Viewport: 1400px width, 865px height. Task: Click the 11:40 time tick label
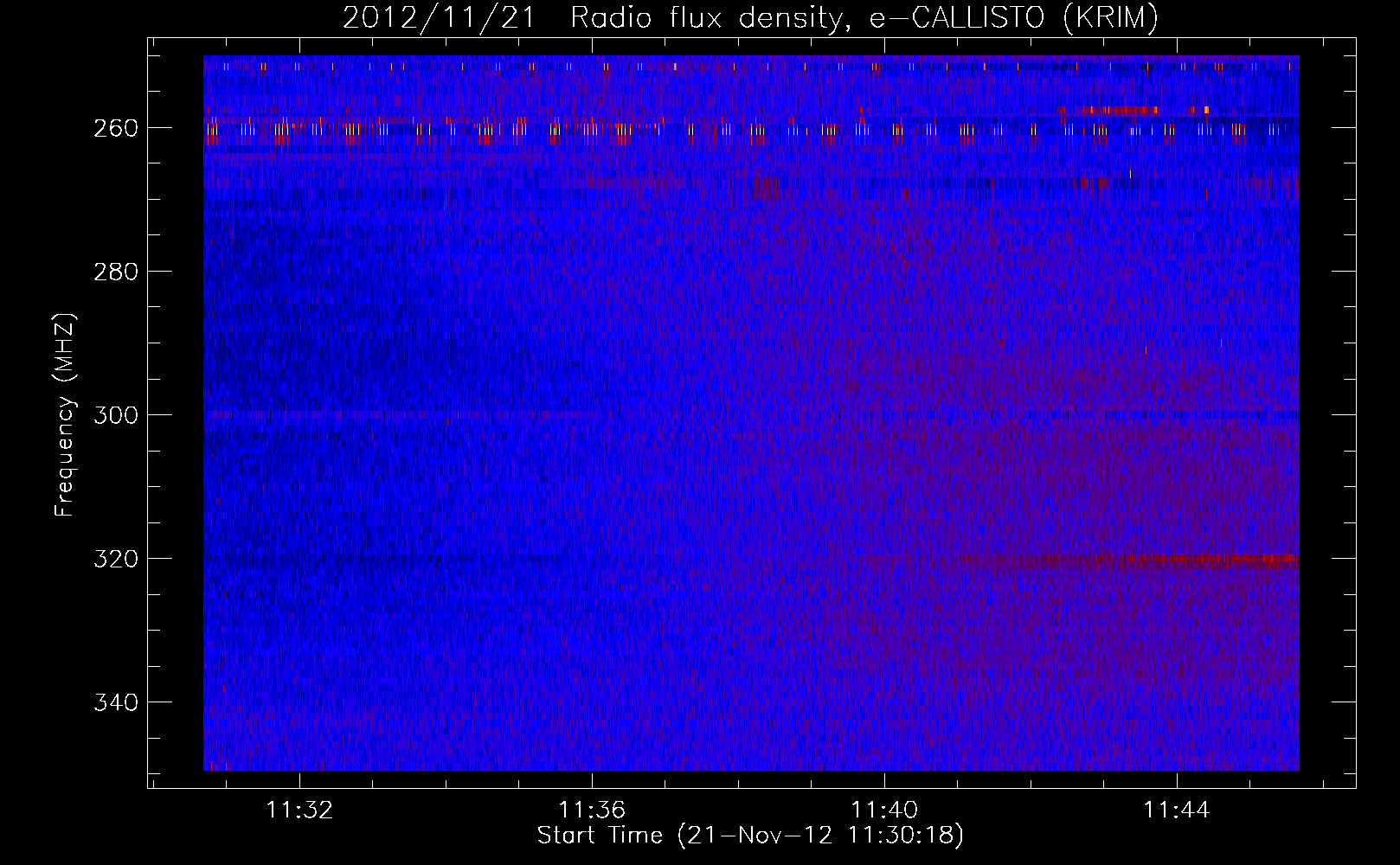point(884,811)
